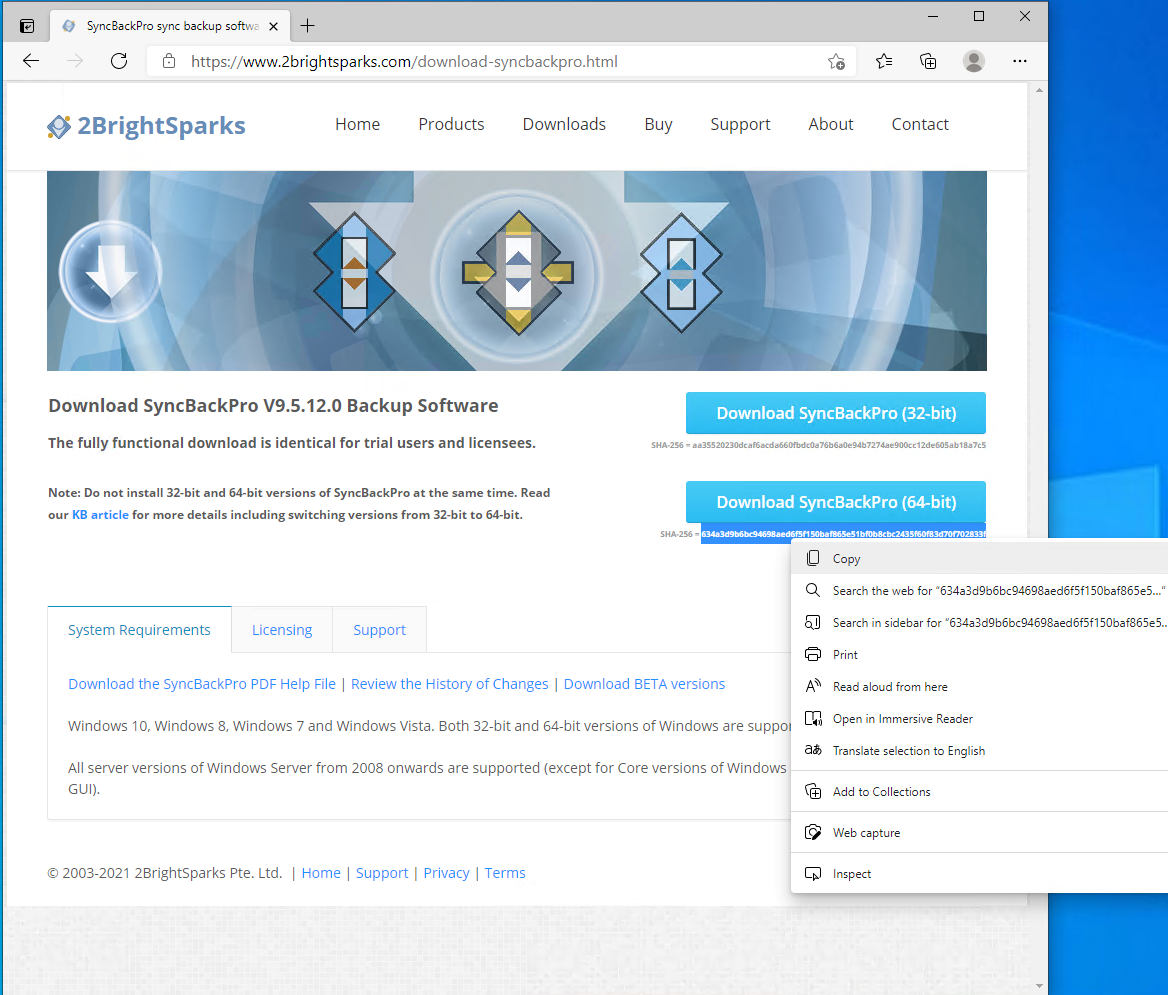This screenshot has height=995, width=1168.
Task: Click Download SyncBackPro (64-bit) button
Action: point(836,502)
